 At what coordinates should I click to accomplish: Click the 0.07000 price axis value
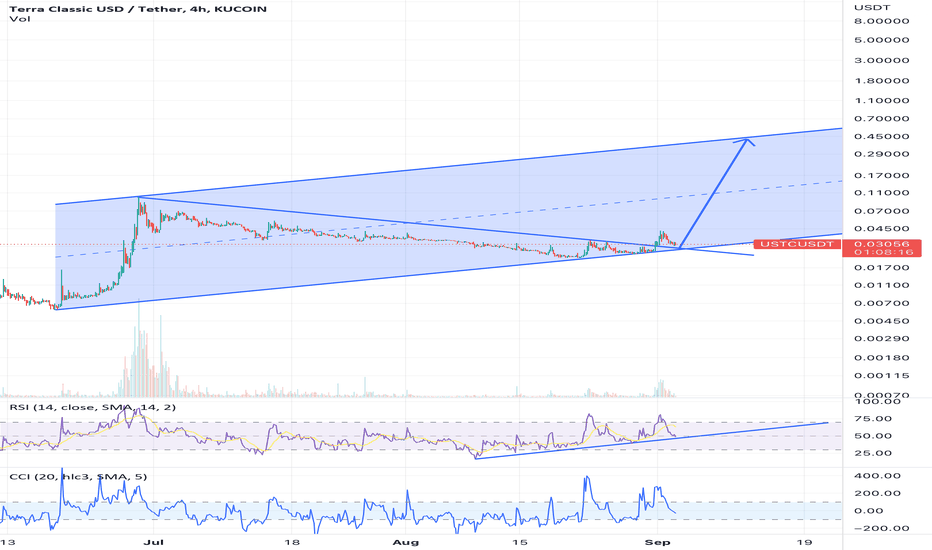tap(881, 211)
